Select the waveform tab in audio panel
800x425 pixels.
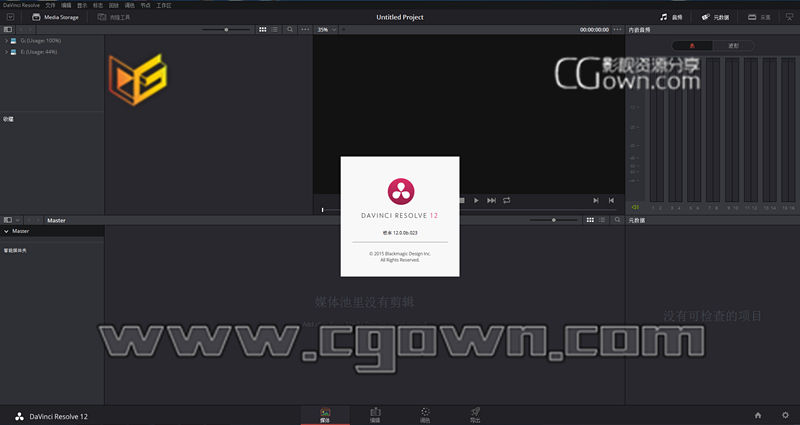[733, 46]
